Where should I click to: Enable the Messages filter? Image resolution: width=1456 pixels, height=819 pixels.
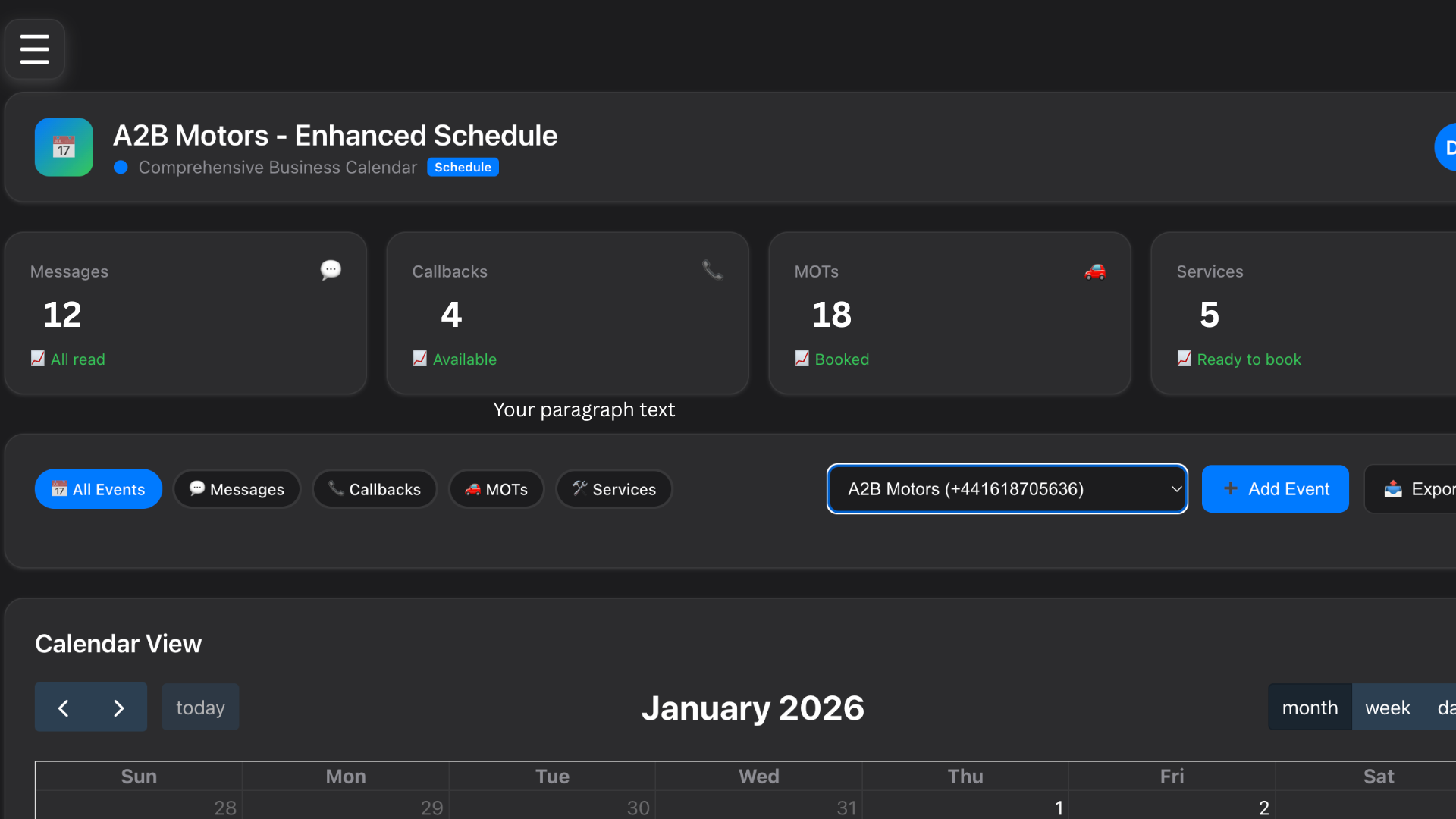237,489
